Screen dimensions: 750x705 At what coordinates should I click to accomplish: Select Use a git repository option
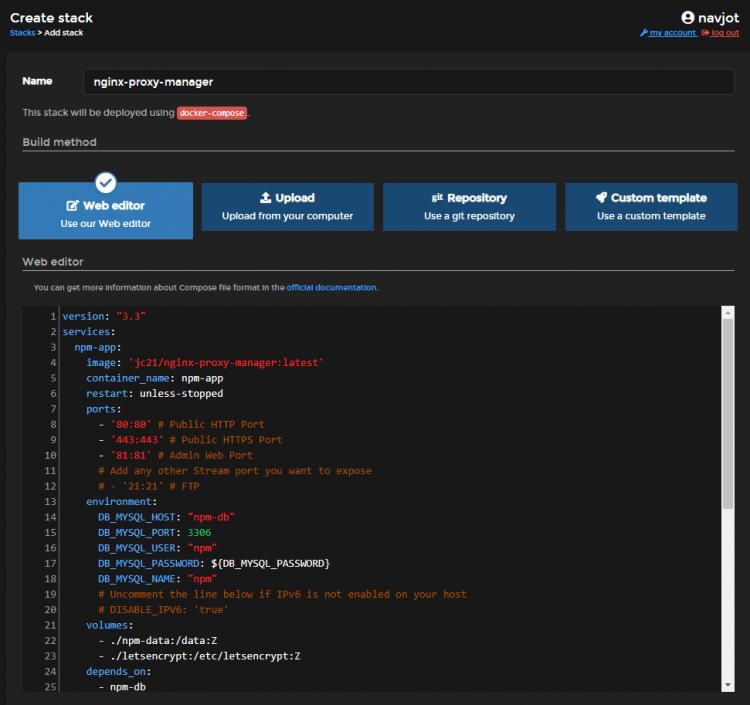[469, 207]
